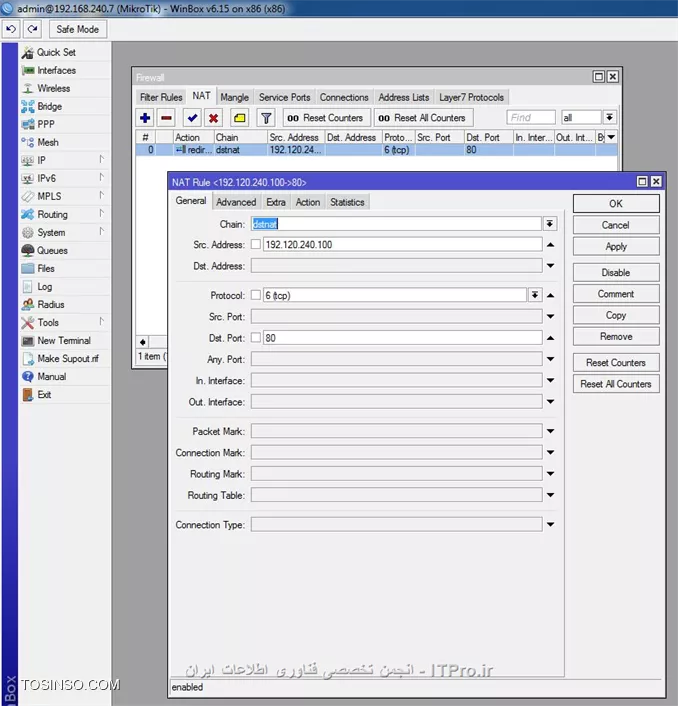Click the Disable button in the NAT Rule dialog

tap(616, 272)
